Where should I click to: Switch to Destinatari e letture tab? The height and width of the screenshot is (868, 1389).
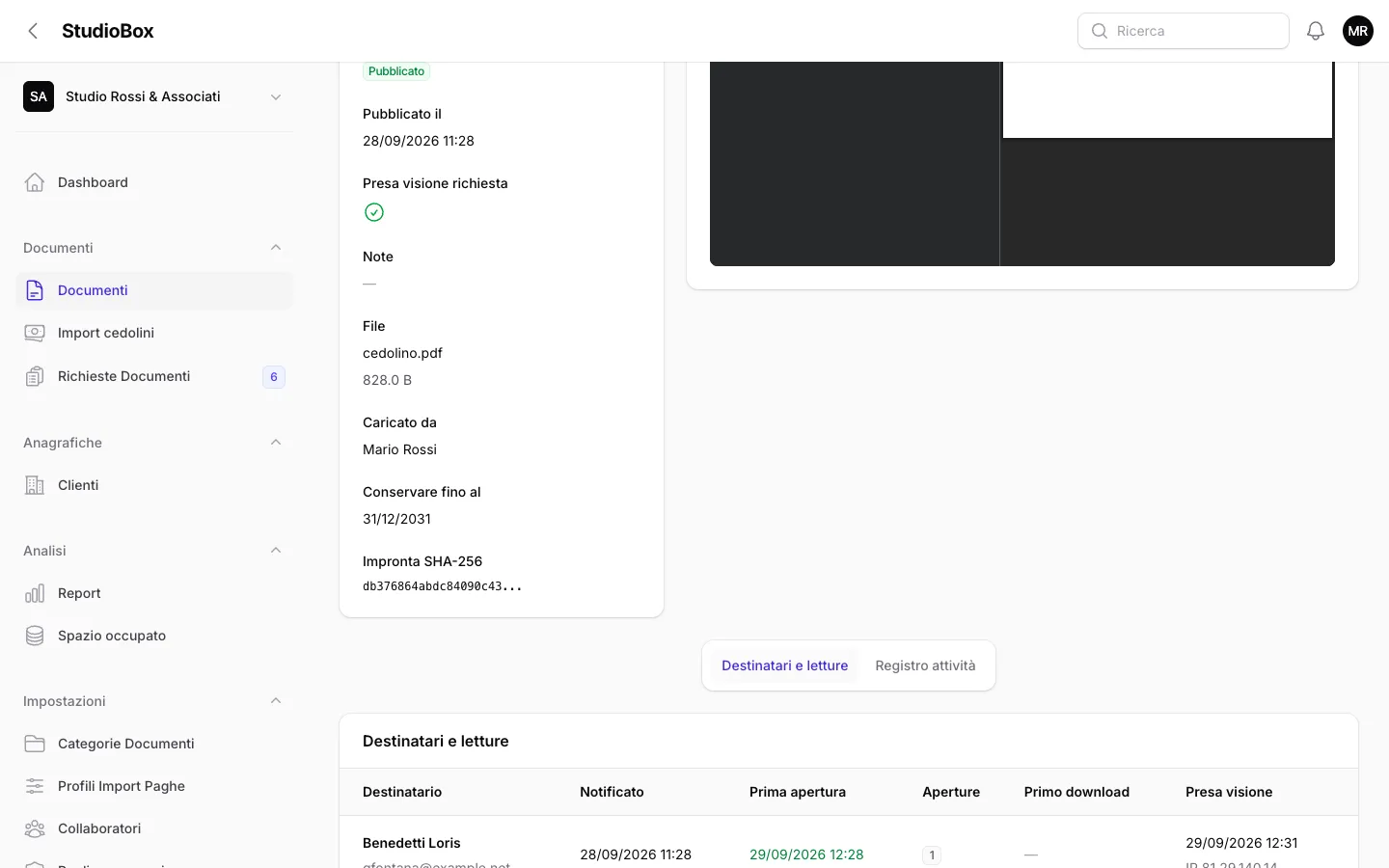point(784,665)
